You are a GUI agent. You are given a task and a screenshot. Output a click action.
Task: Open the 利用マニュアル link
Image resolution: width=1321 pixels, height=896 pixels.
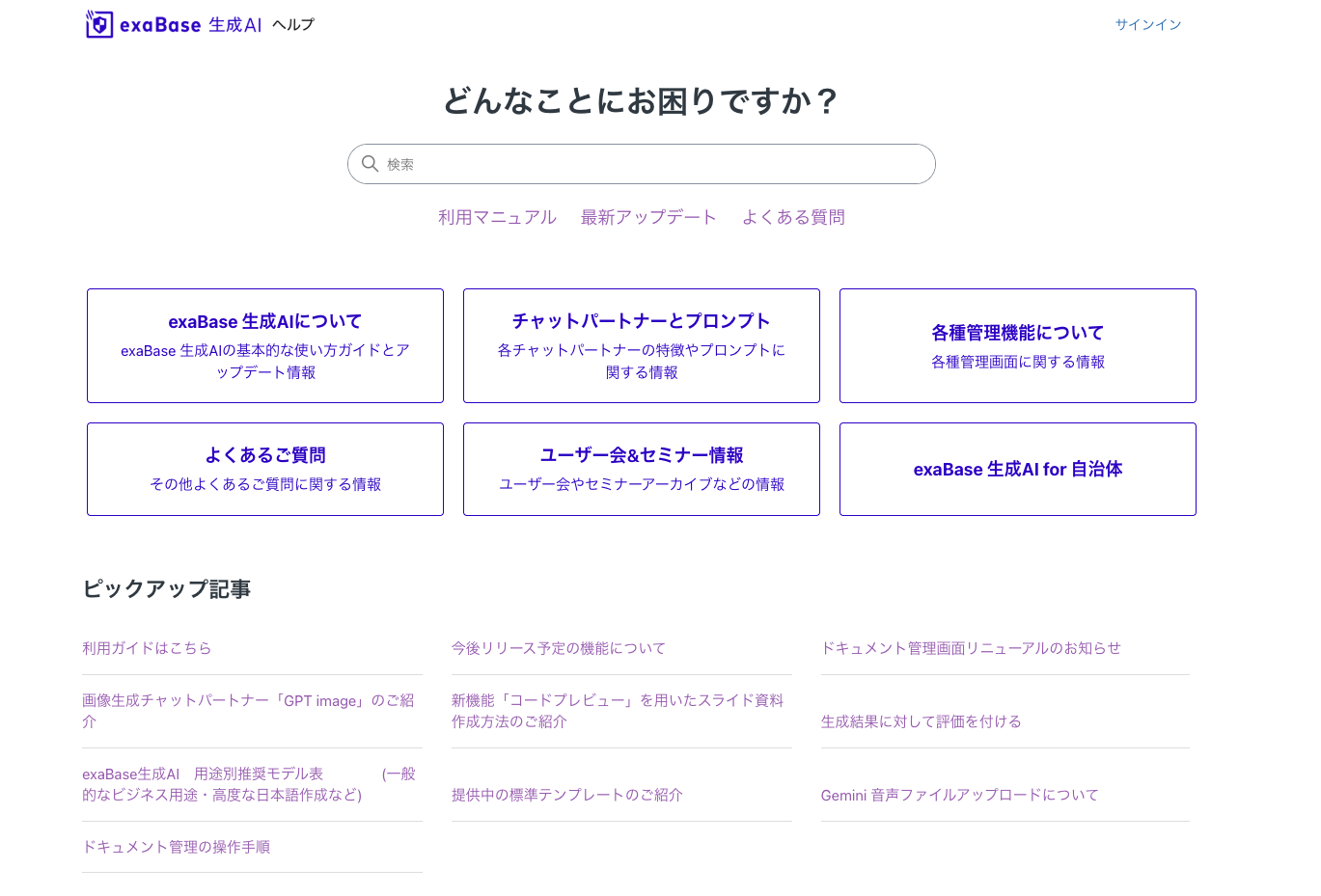pos(497,217)
